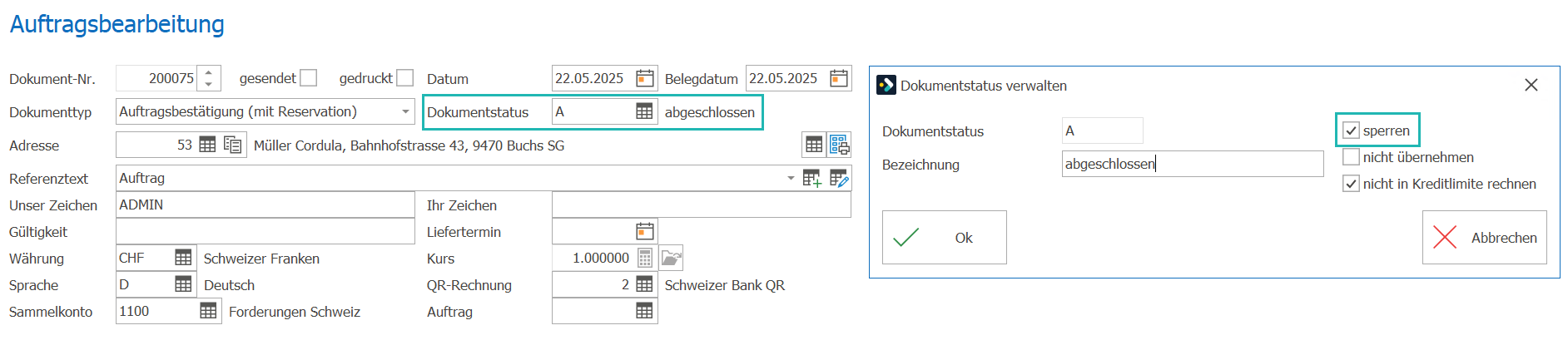Open the Kurs calculator icon
This screenshot has width=1568, height=345.
(645, 258)
